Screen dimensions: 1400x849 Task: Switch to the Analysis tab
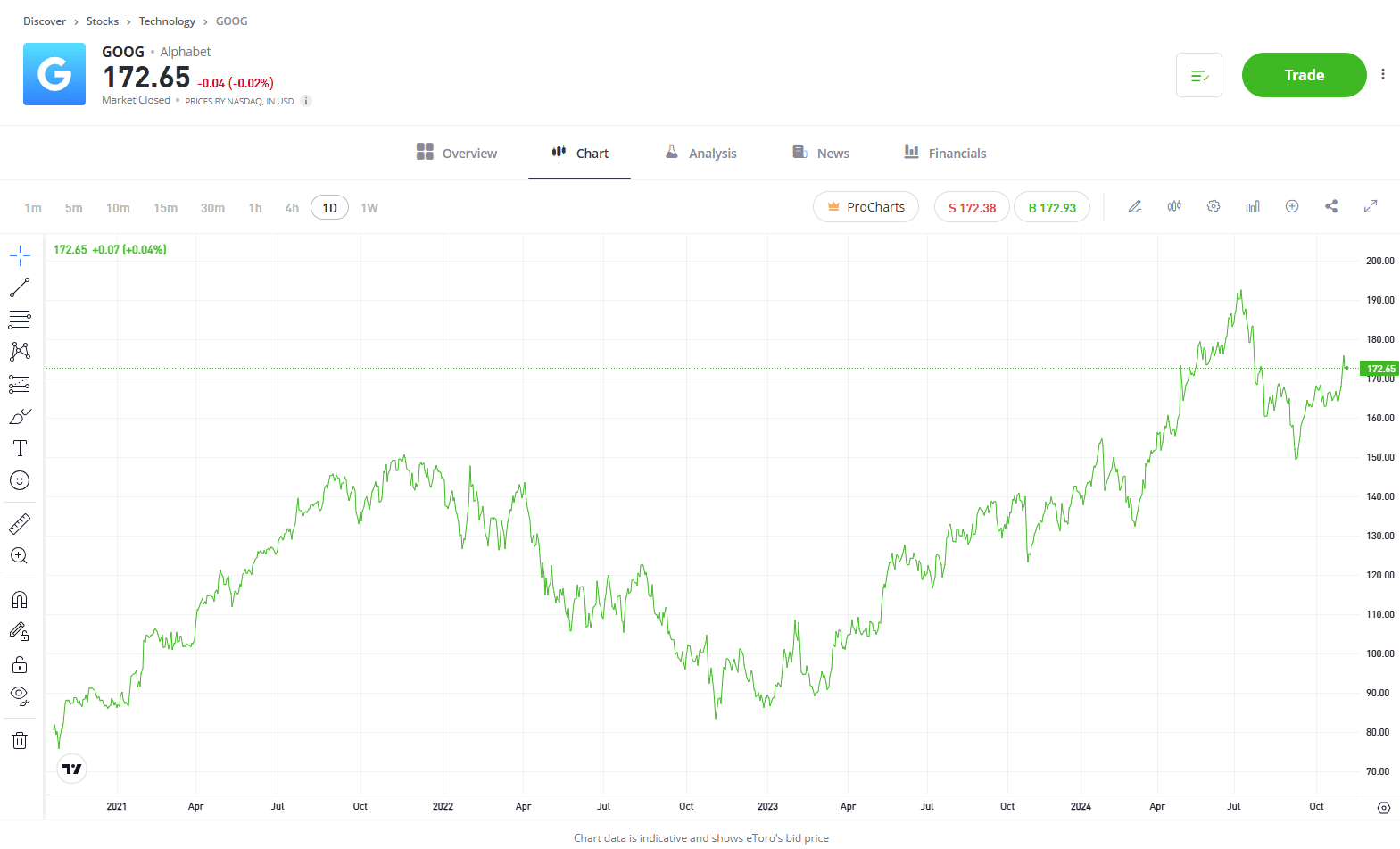coord(700,153)
